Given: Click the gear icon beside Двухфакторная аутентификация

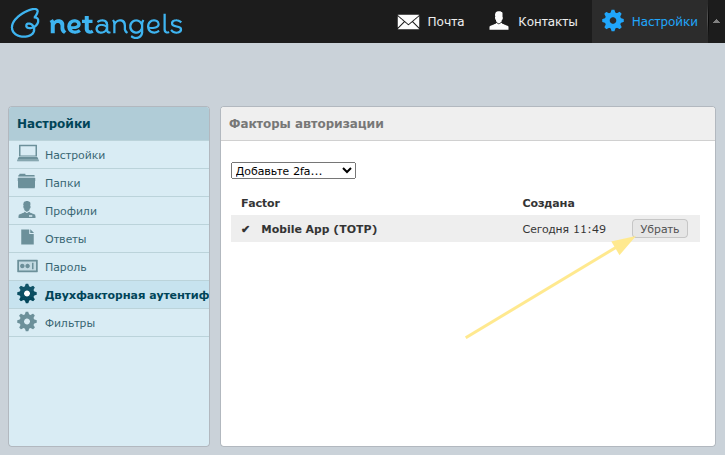Looking at the screenshot, I should click(x=28, y=295).
